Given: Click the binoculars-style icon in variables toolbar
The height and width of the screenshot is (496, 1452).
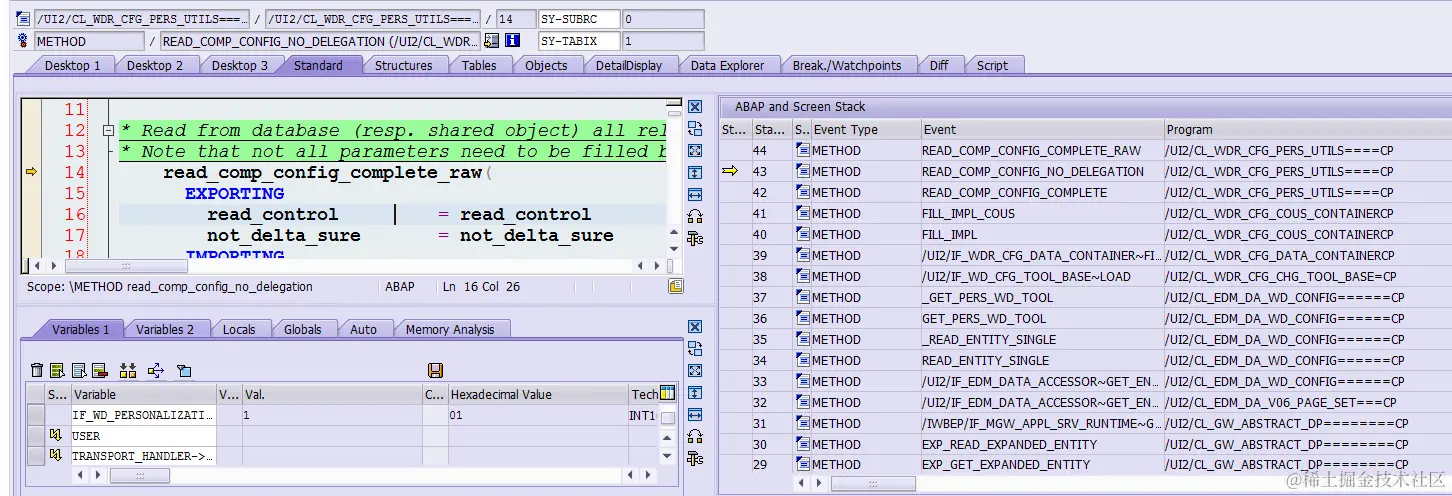Looking at the screenshot, I should [127, 371].
